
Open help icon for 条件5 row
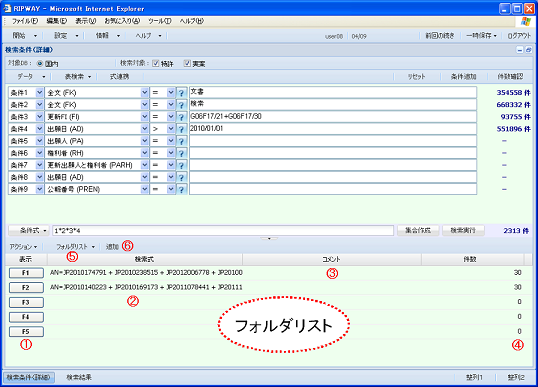point(182,141)
